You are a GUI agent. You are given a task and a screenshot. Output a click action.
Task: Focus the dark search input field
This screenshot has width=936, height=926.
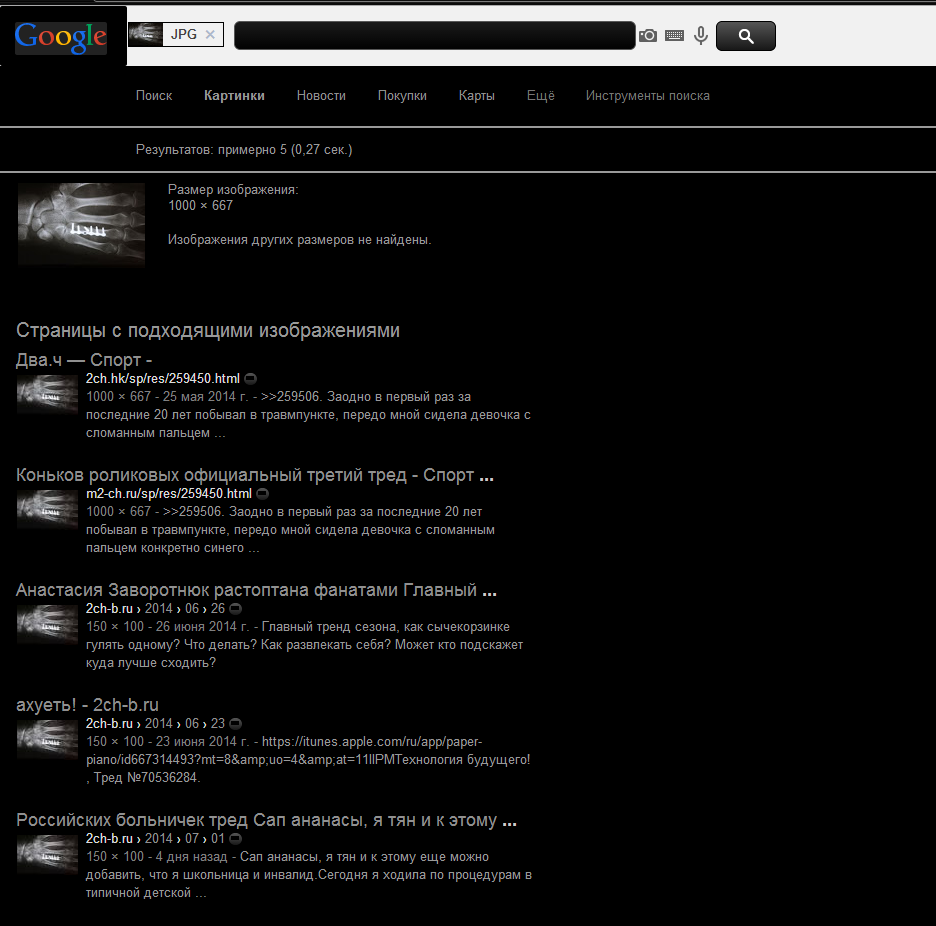pos(435,36)
